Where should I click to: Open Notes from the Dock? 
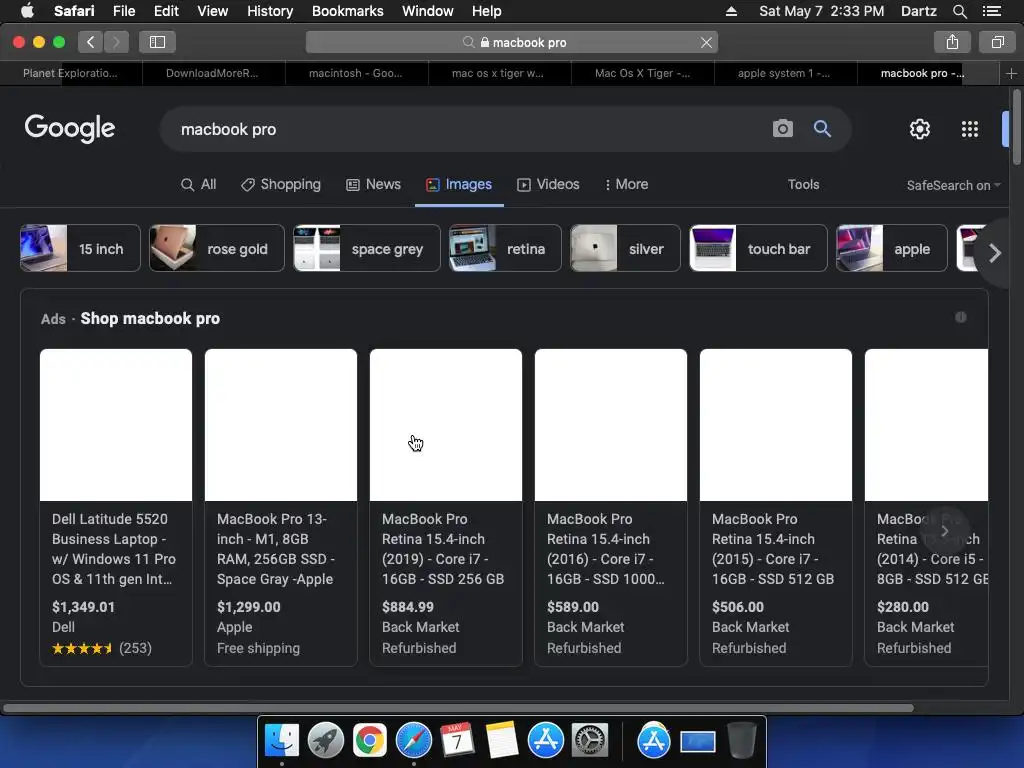pyautogui.click(x=502, y=741)
